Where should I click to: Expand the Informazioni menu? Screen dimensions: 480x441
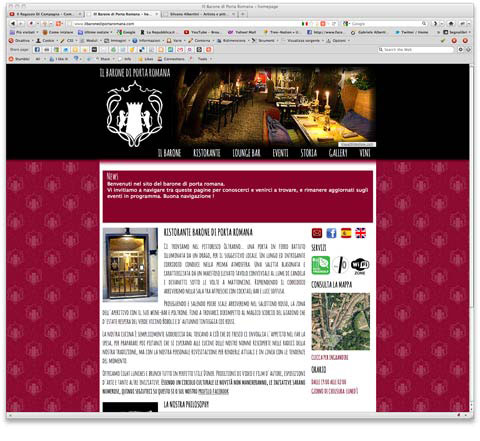(148, 41)
